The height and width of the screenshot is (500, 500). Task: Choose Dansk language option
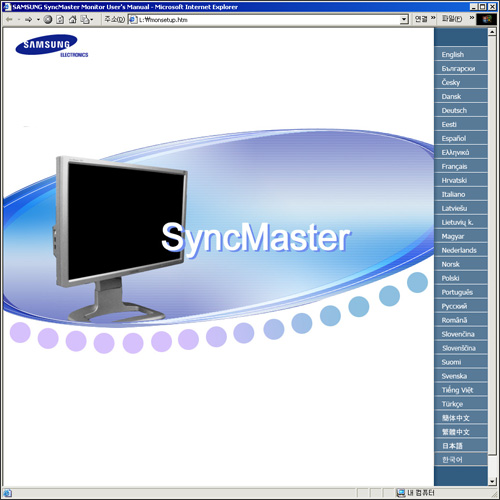(x=461, y=96)
